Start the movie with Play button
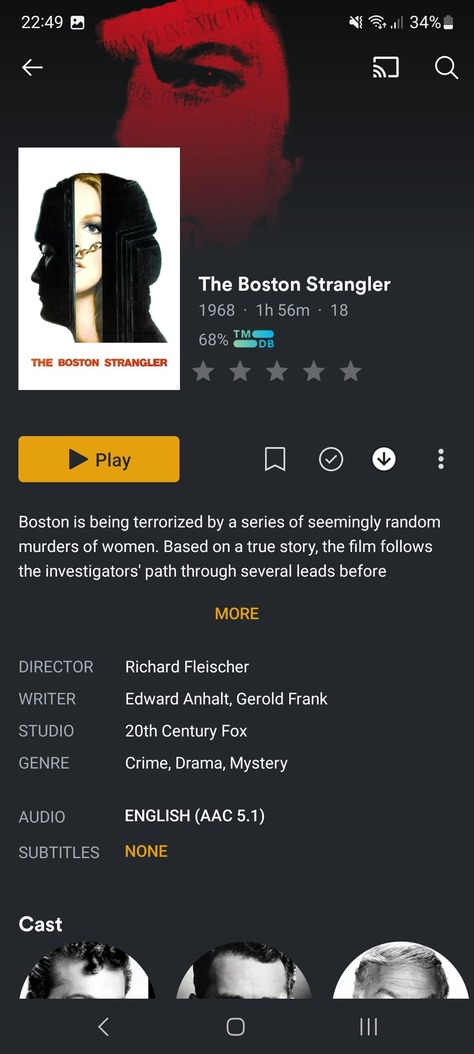 [99, 459]
